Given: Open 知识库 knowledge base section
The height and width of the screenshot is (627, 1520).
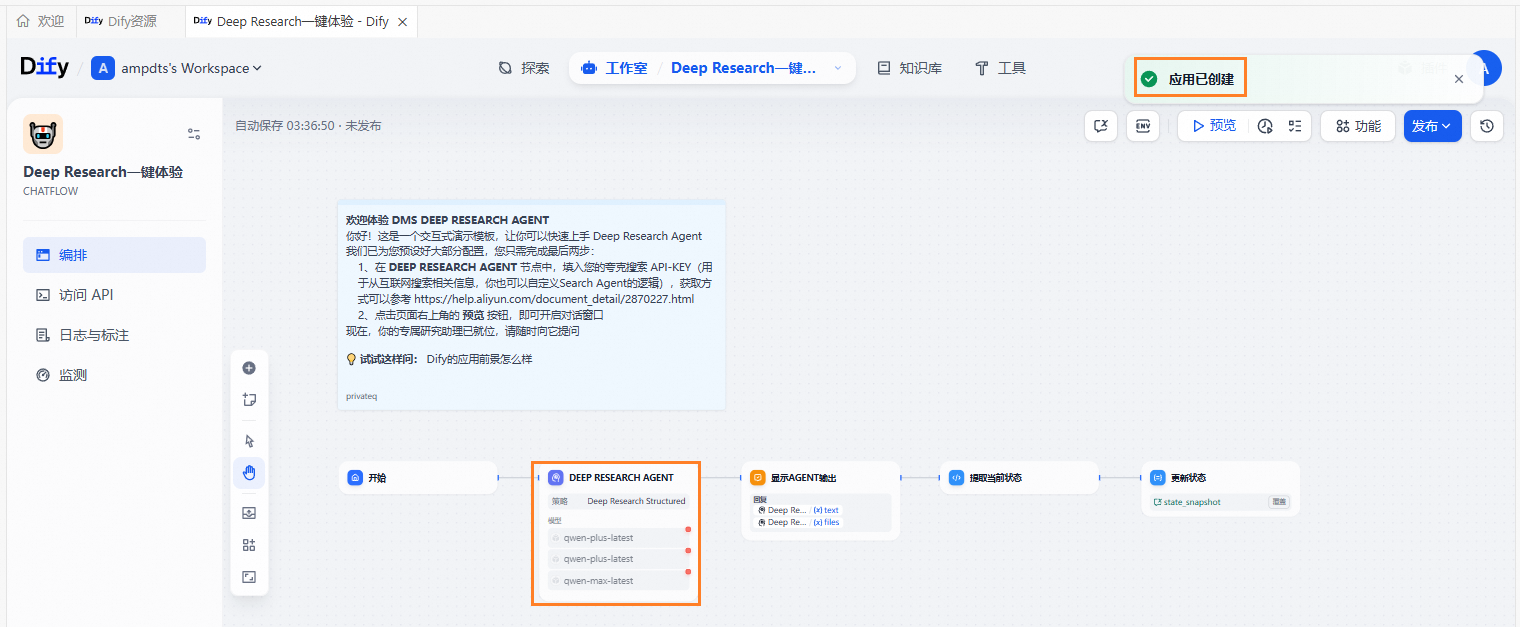Looking at the screenshot, I should pyautogui.click(x=909, y=68).
